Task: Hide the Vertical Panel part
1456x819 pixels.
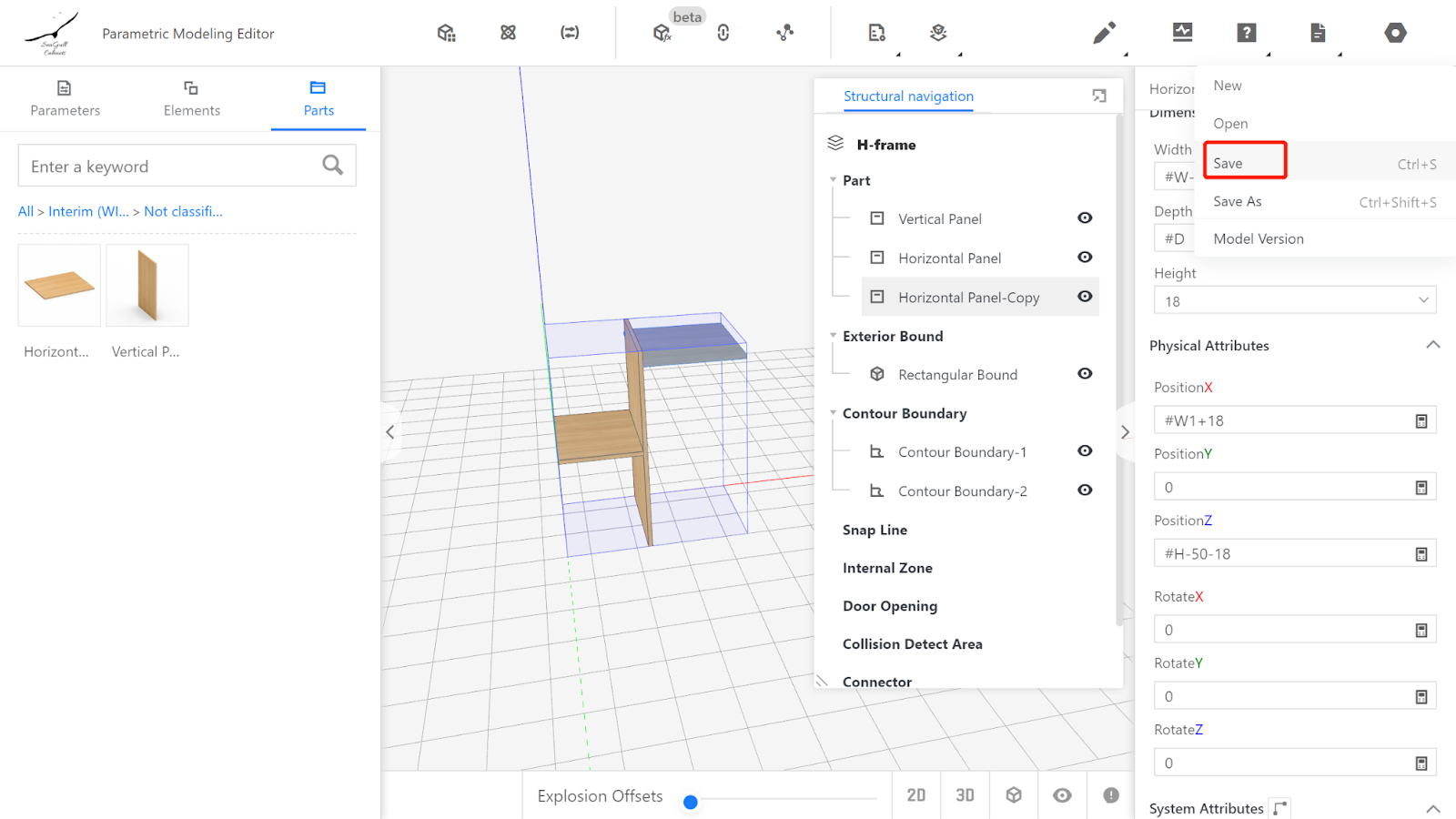Action: click(1085, 218)
